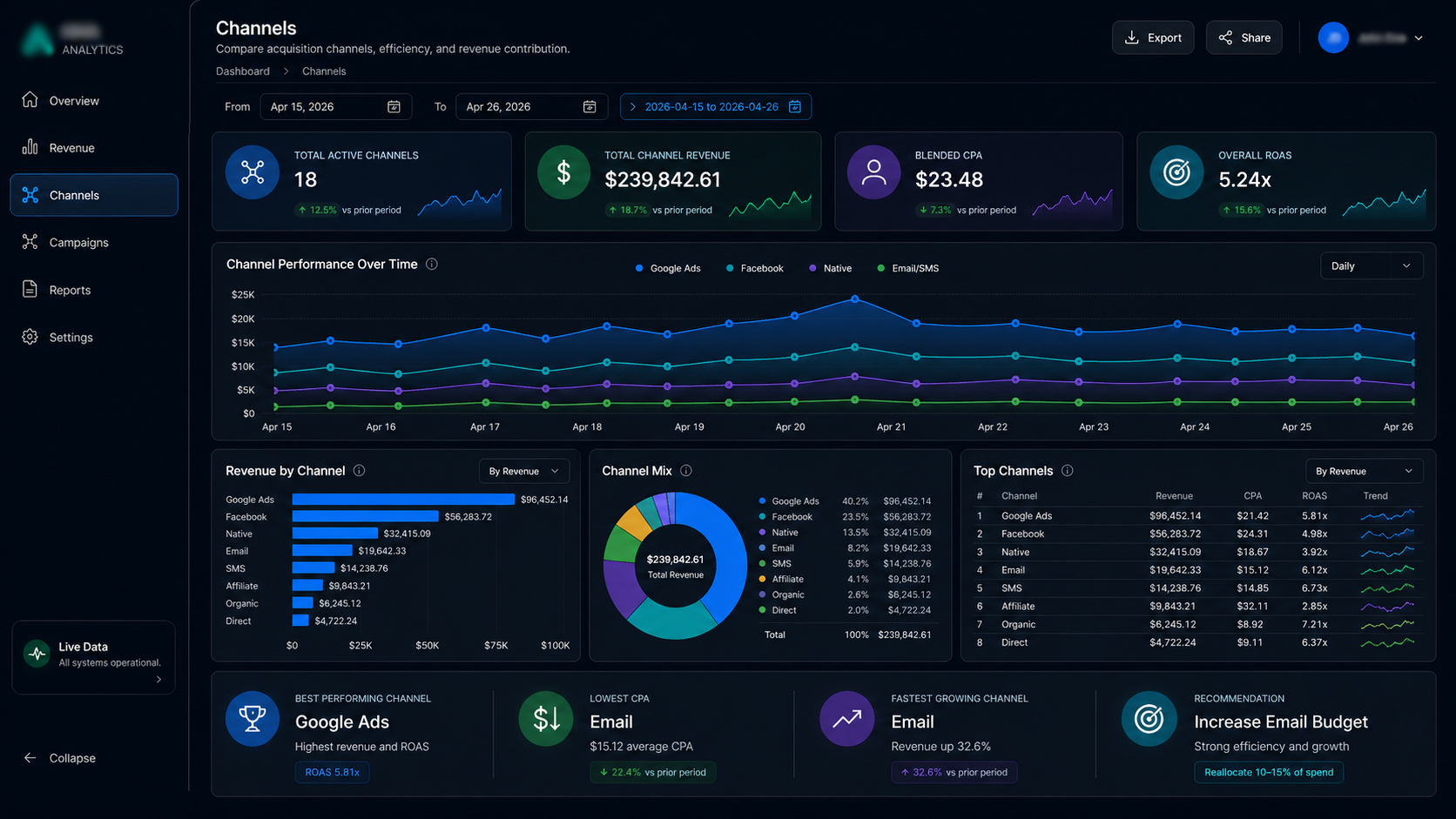Click the Channels breadcrumb text
The image size is (1456, 819).
click(324, 71)
